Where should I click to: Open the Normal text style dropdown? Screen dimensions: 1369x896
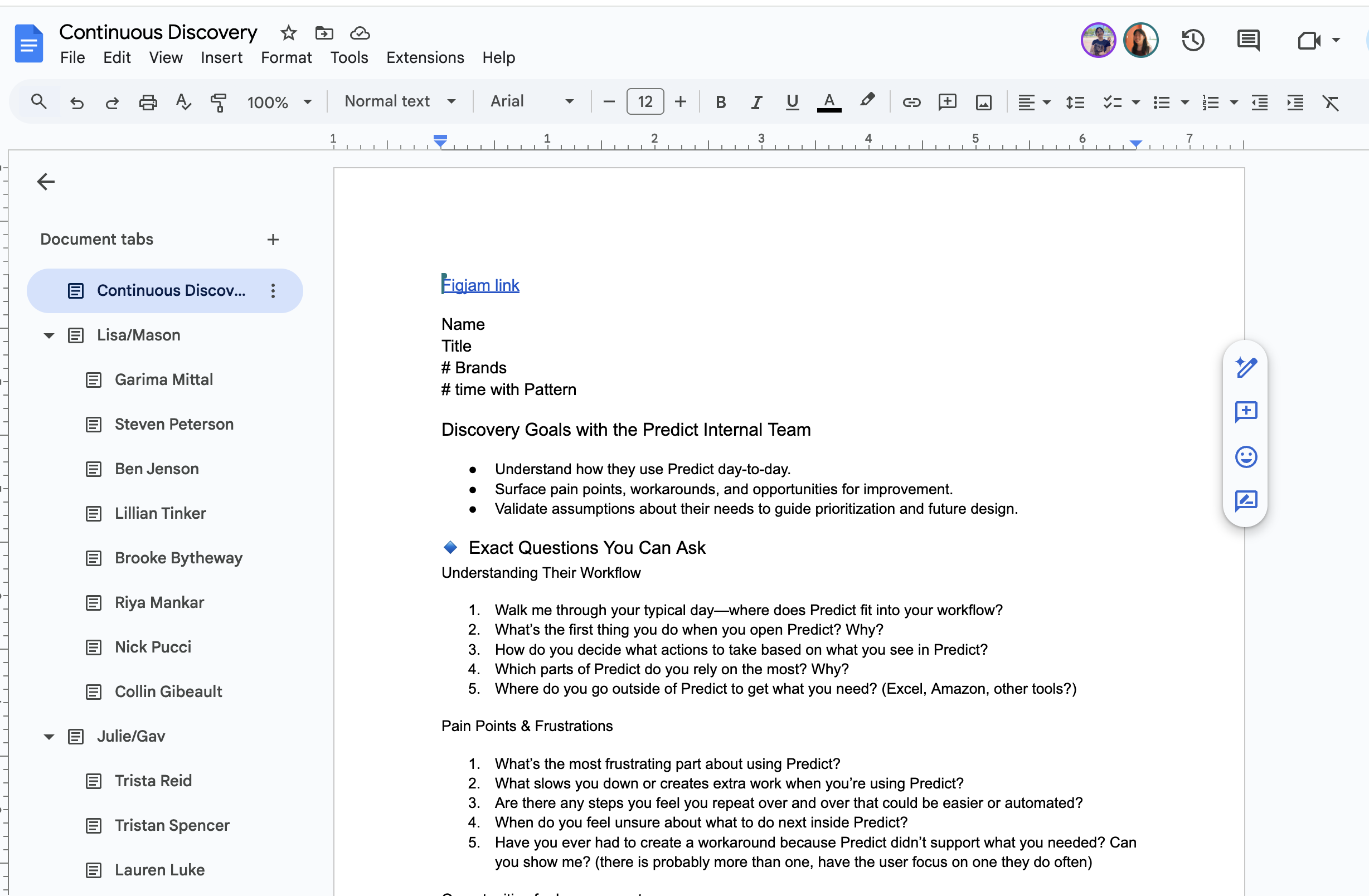[400, 101]
